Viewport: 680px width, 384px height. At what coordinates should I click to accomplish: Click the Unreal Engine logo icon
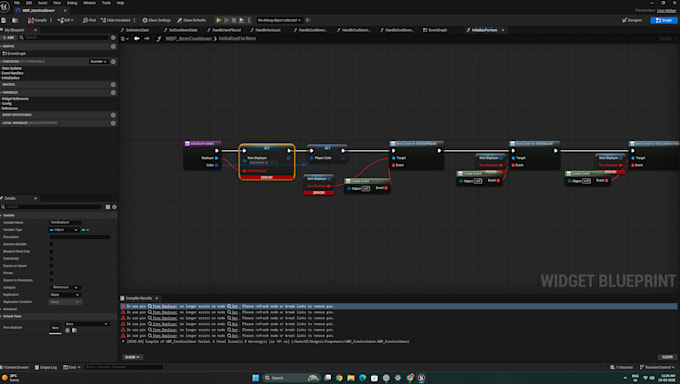[5, 6]
